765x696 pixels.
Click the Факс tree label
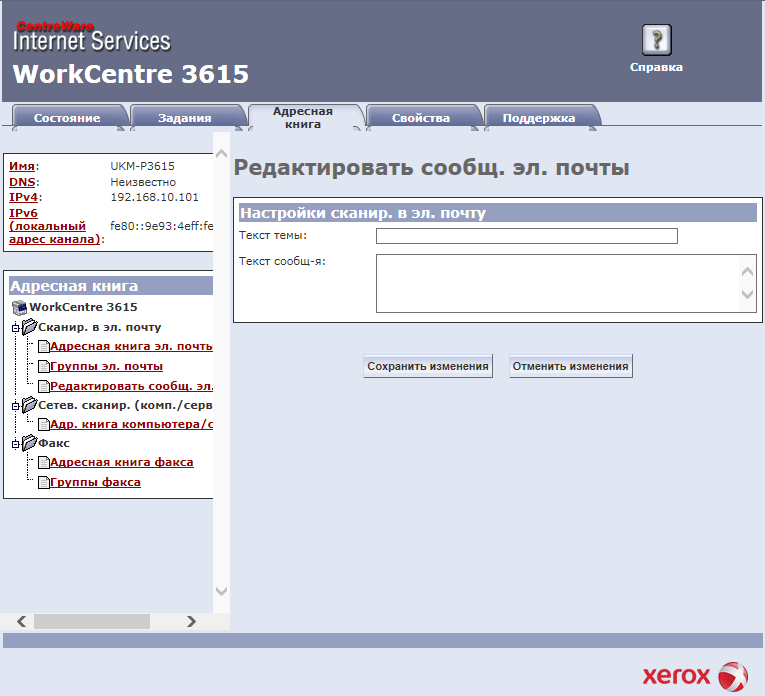pyautogui.click(x=54, y=443)
